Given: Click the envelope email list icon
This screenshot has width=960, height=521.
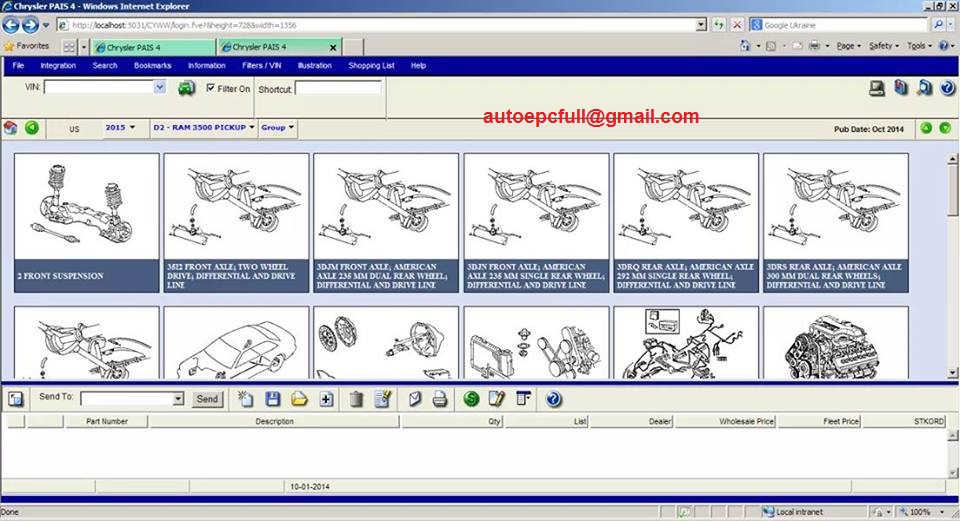Looking at the screenshot, I should pos(414,399).
